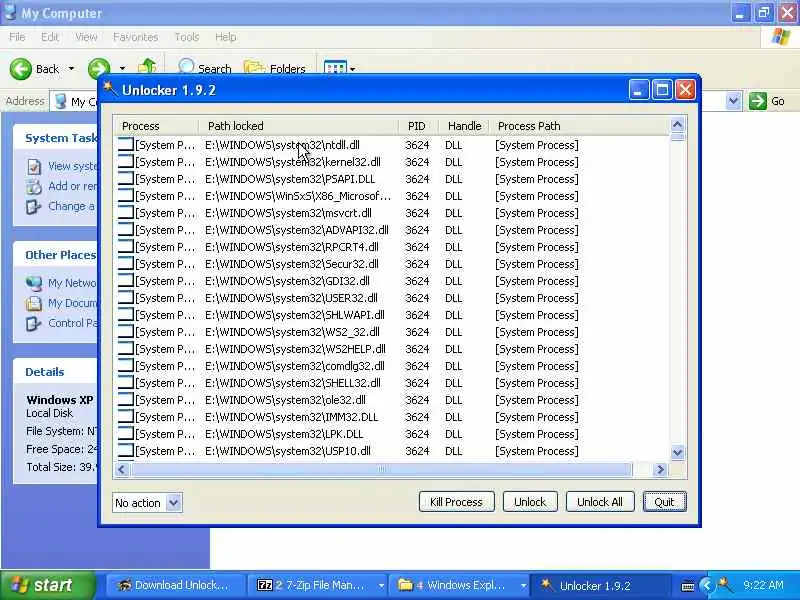Open the View menu in My Computer

point(86,37)
